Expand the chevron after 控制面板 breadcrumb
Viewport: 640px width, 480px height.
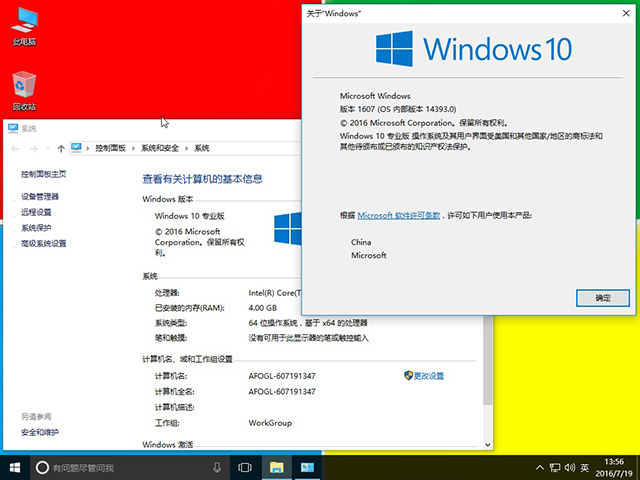click(x=133, y=148)
